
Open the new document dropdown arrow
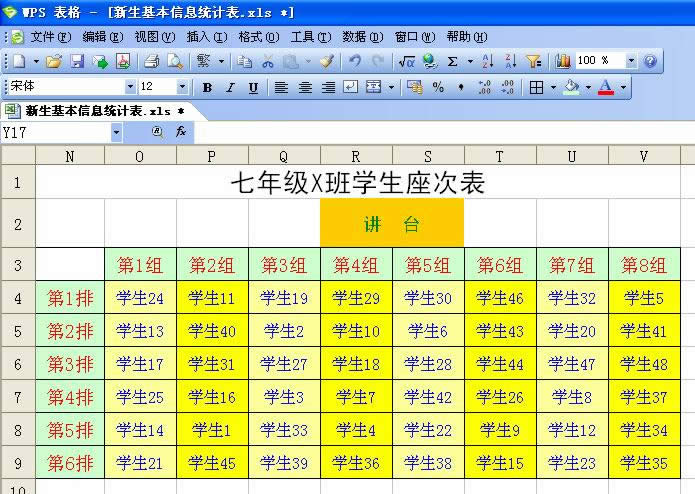[36, 61]
